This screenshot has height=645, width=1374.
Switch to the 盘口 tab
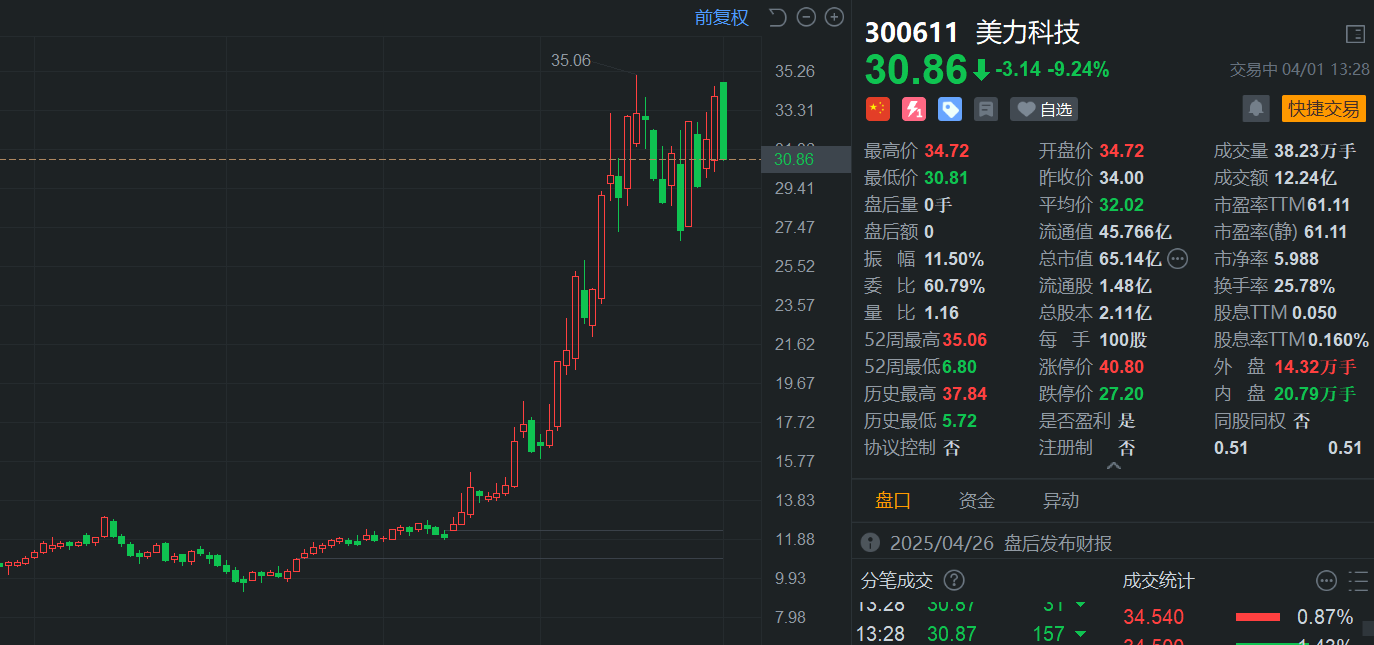point(893,500)
